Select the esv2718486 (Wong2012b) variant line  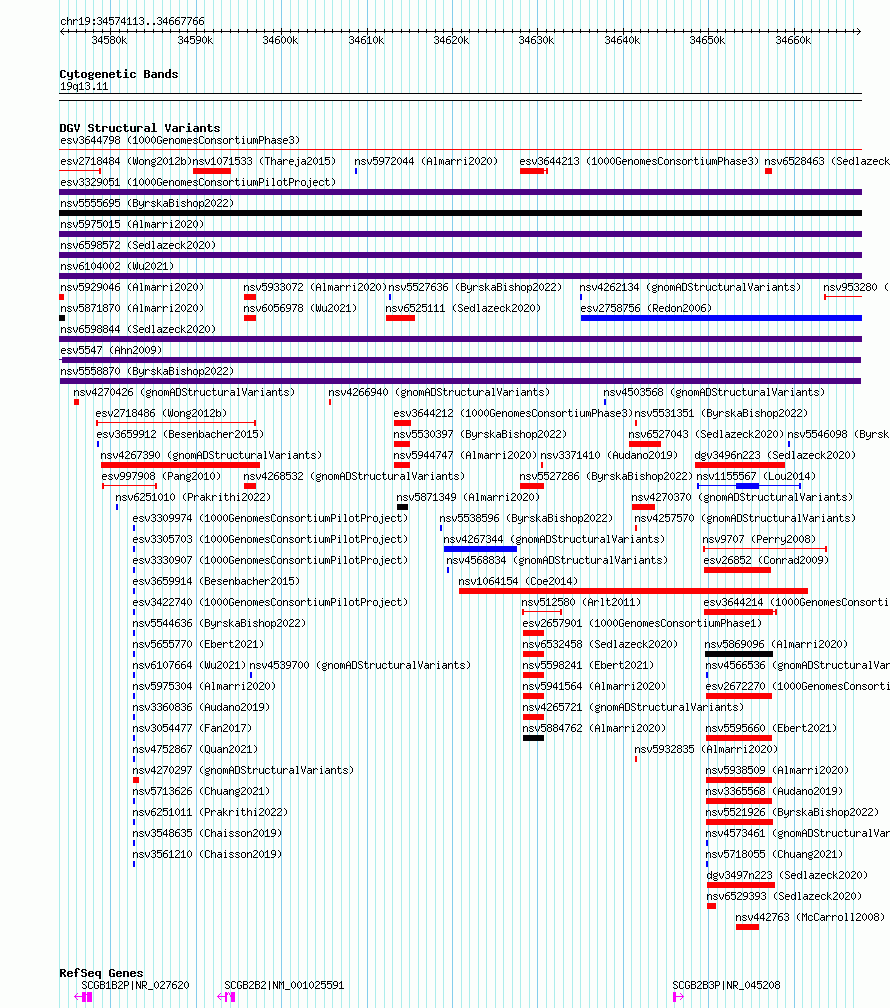[x=176, y=423]
